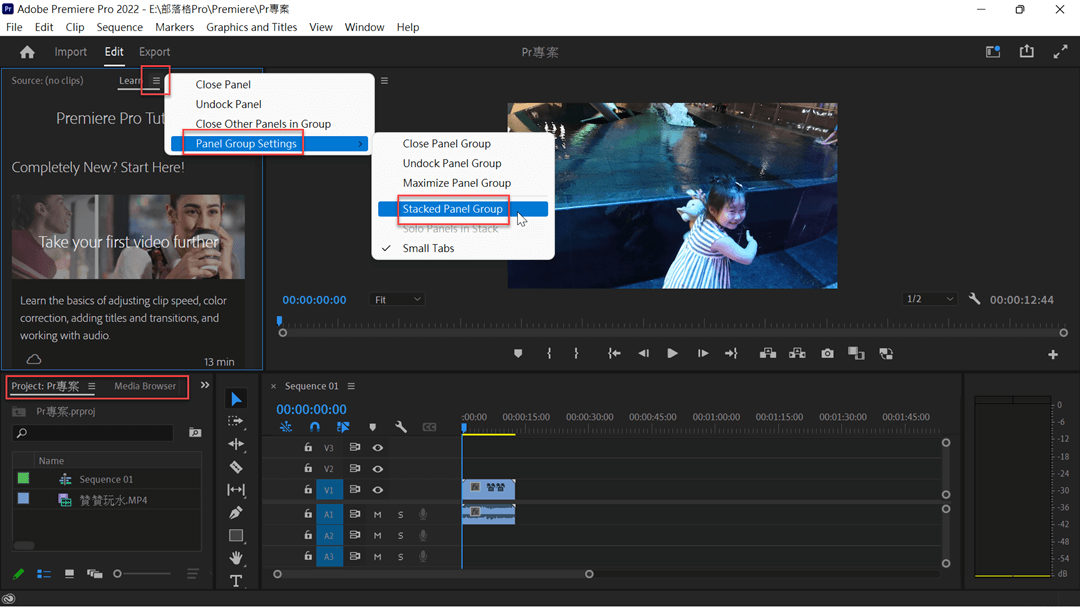Open the Sequence 01 panel menu
The width and height of the screenshot is (1080, 607).
351,387
